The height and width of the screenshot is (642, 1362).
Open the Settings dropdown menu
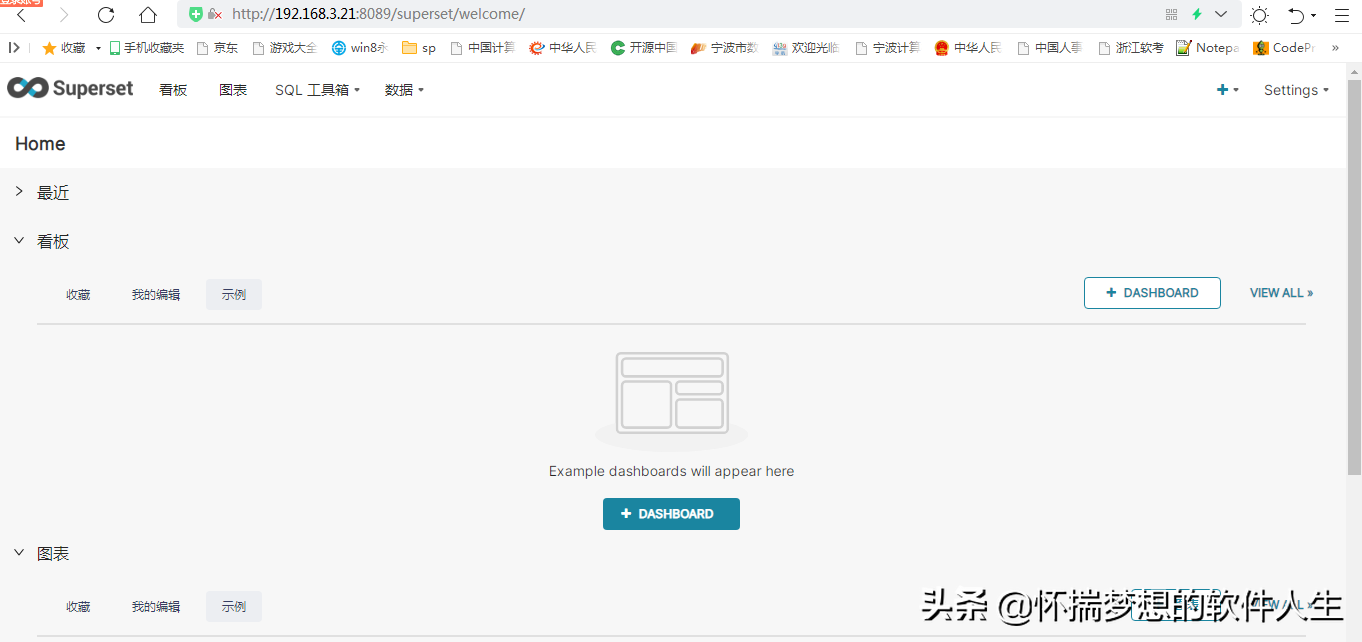(1296, 90)
